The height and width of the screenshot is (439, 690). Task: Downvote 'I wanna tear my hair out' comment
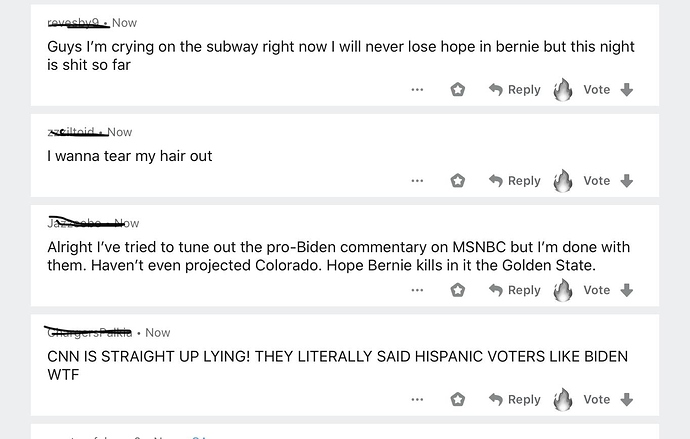coord(627,181)
